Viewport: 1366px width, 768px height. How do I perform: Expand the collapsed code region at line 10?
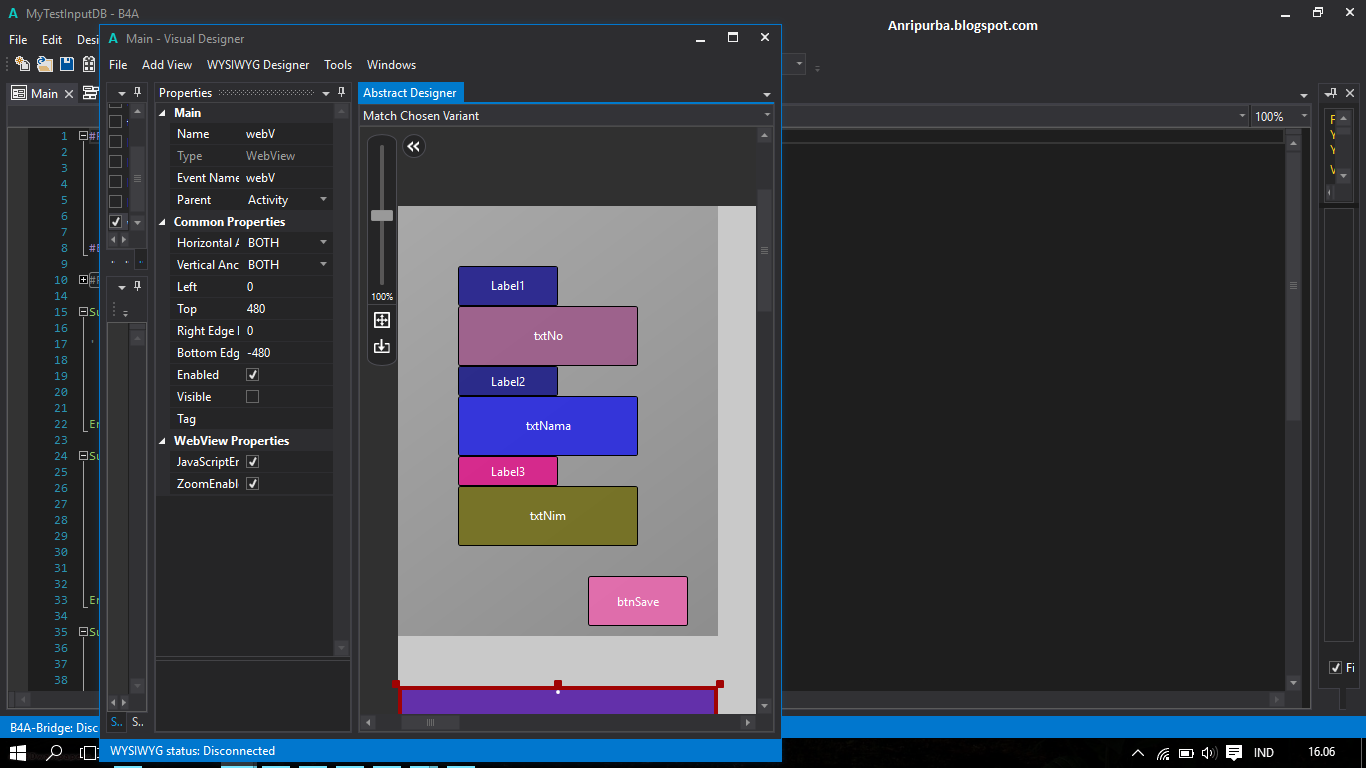[82, 280]
